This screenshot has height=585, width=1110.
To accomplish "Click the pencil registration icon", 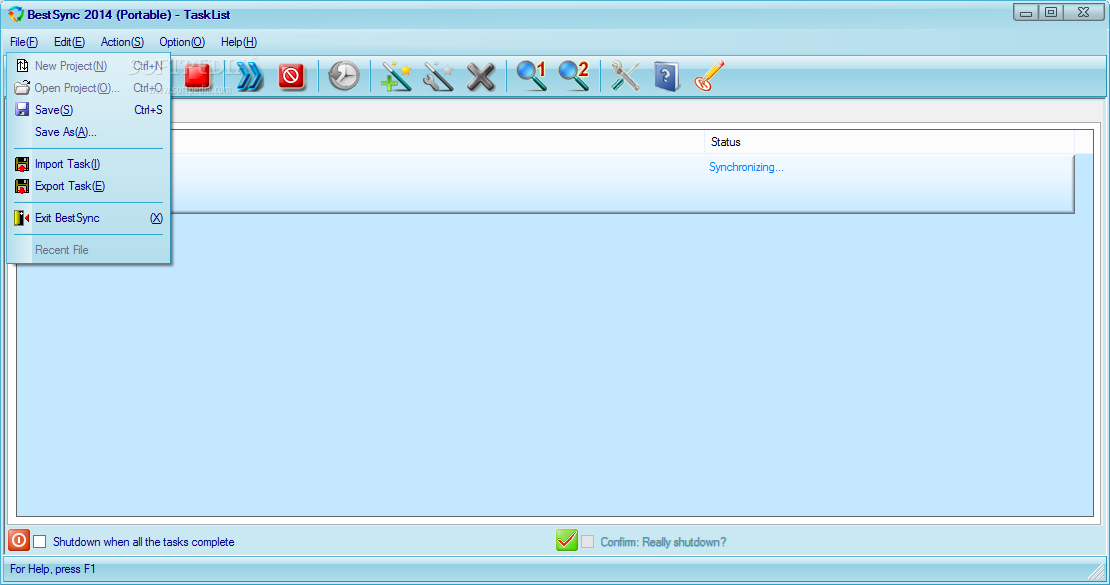I will pyautogui.click(x=709, y=76).
